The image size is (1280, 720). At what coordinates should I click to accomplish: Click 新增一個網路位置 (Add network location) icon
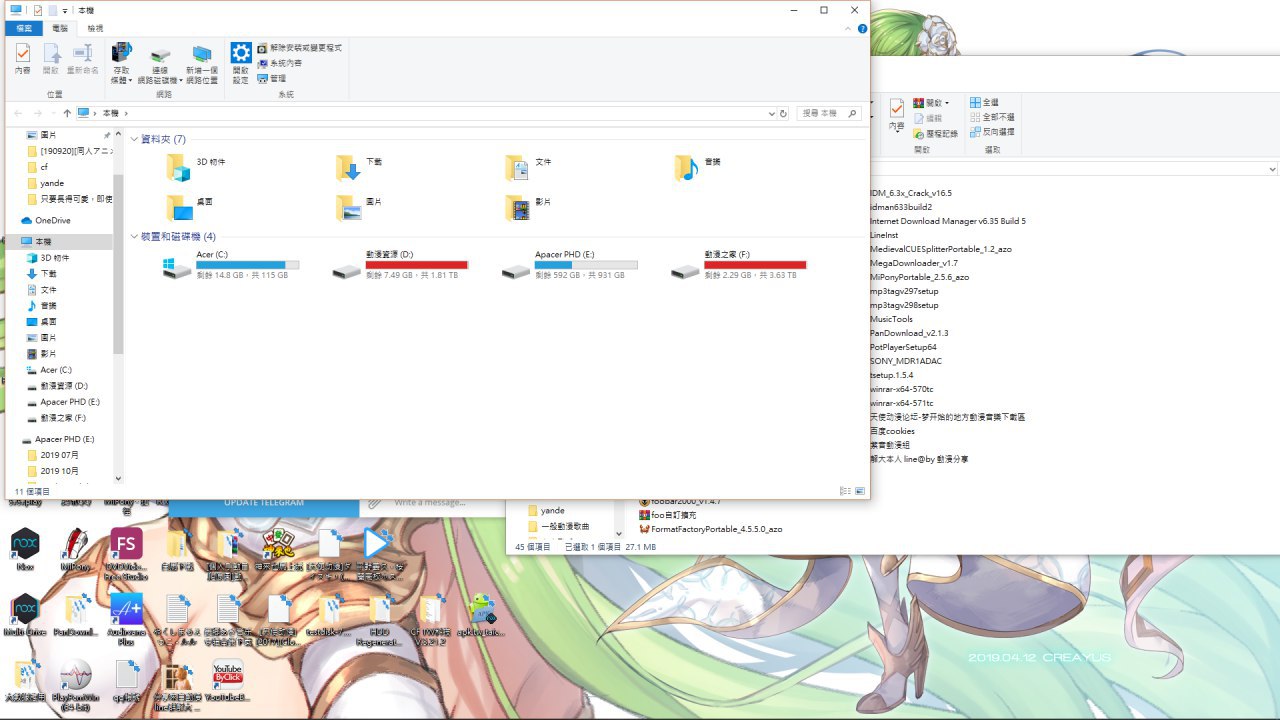[202, 64]
